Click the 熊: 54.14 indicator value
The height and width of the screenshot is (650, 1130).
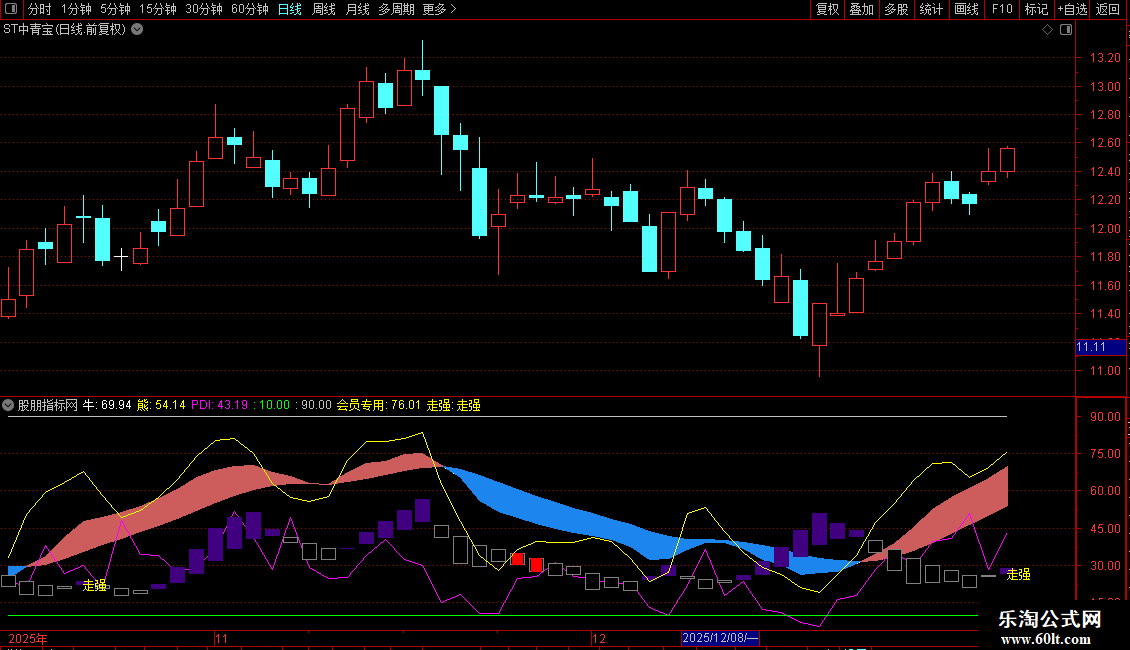[161, 405]
